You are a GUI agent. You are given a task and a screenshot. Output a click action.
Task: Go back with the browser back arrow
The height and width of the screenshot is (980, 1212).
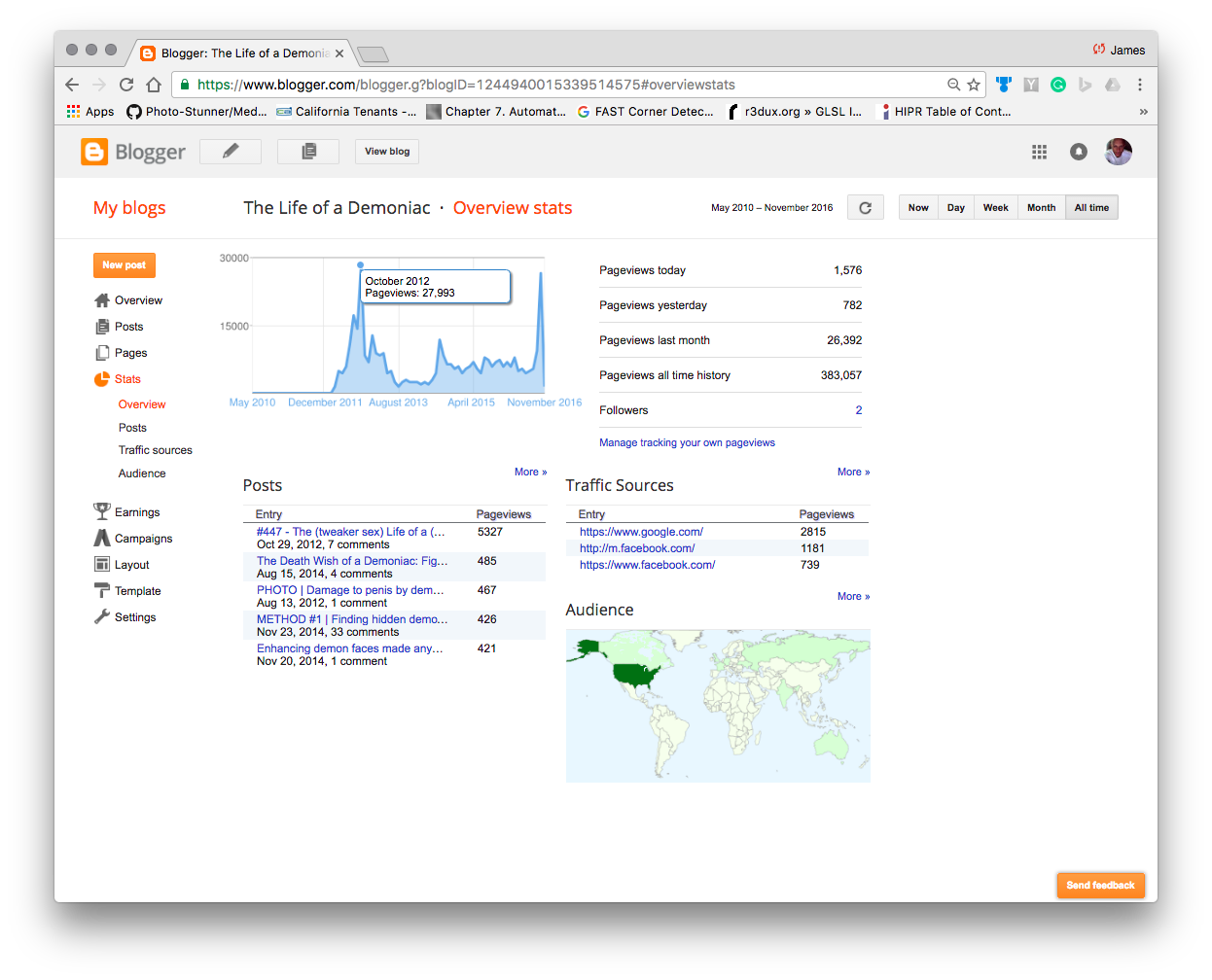pyautogui.click(x=72, y=85)
